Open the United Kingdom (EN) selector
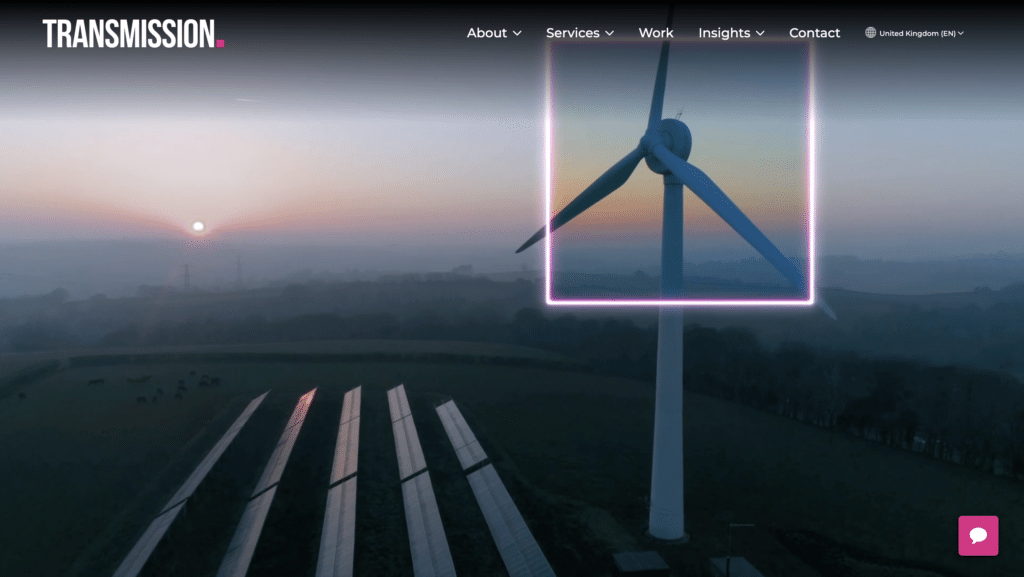 (x=917, y=33)
